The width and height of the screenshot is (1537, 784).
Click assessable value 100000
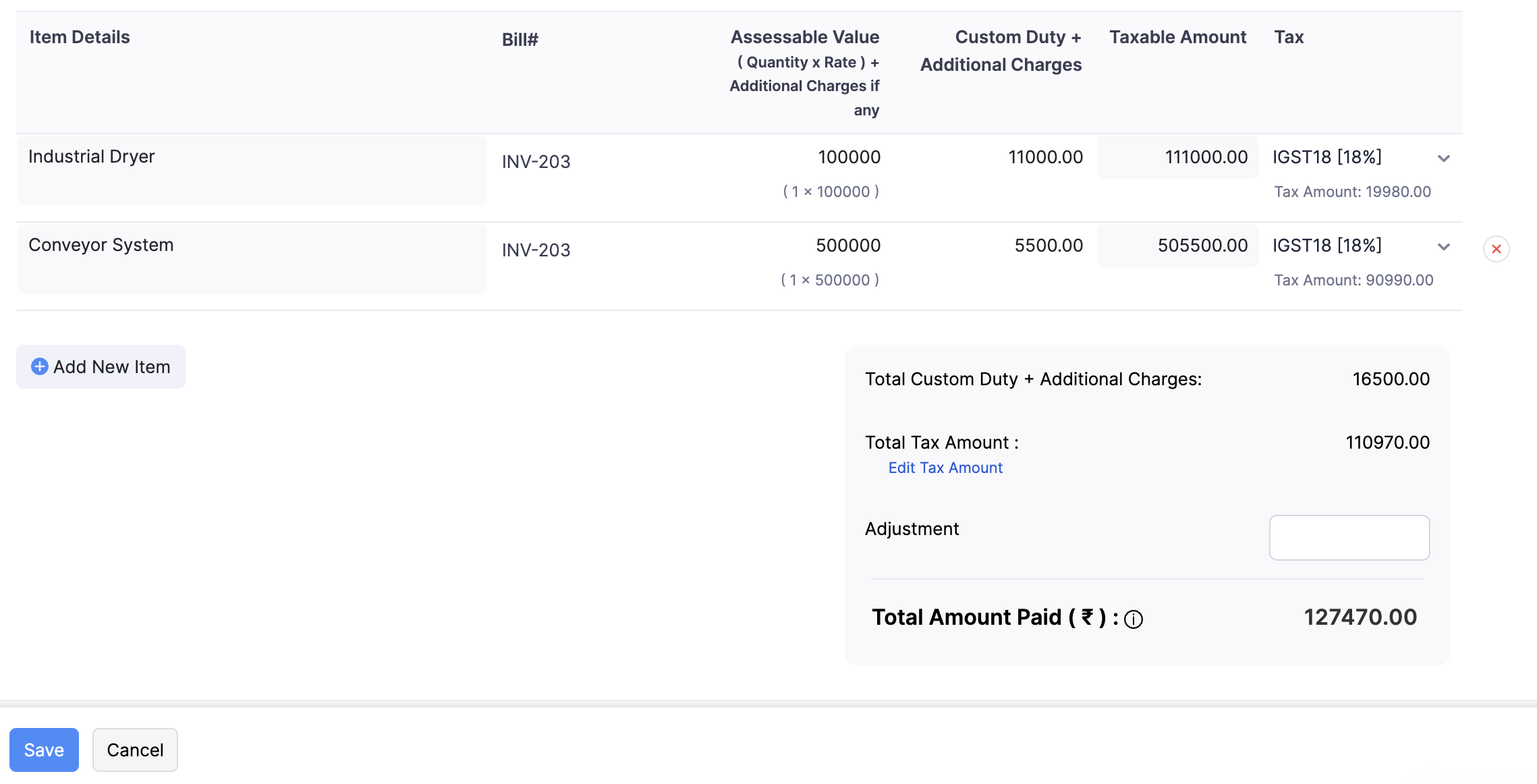point(849,157)
